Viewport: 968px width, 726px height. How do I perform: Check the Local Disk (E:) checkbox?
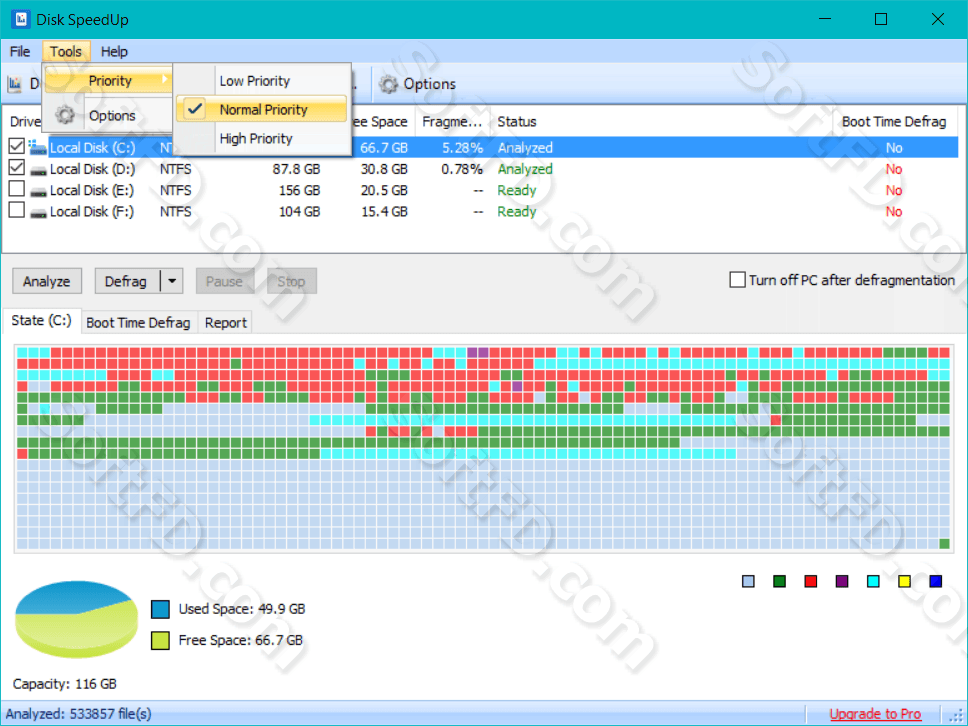tap(17, 189)
